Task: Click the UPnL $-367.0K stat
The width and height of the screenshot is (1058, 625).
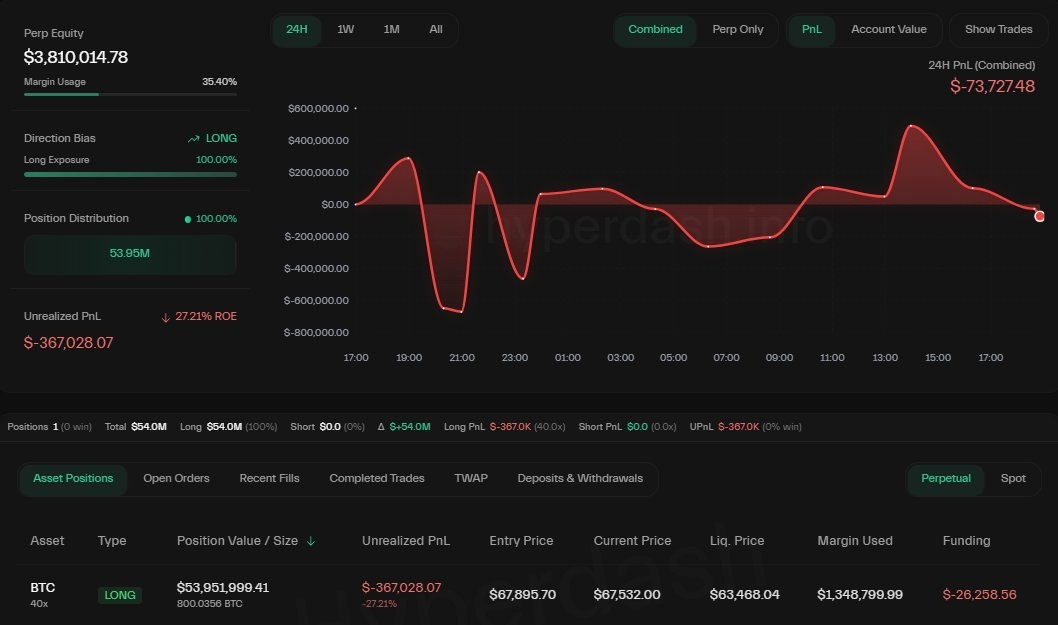Action: point(746,427)
